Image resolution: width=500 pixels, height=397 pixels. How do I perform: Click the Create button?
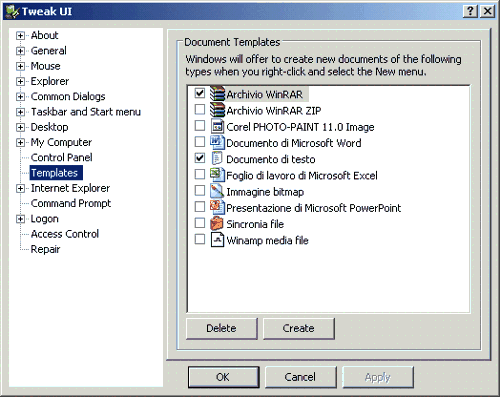tap(299, 328)
